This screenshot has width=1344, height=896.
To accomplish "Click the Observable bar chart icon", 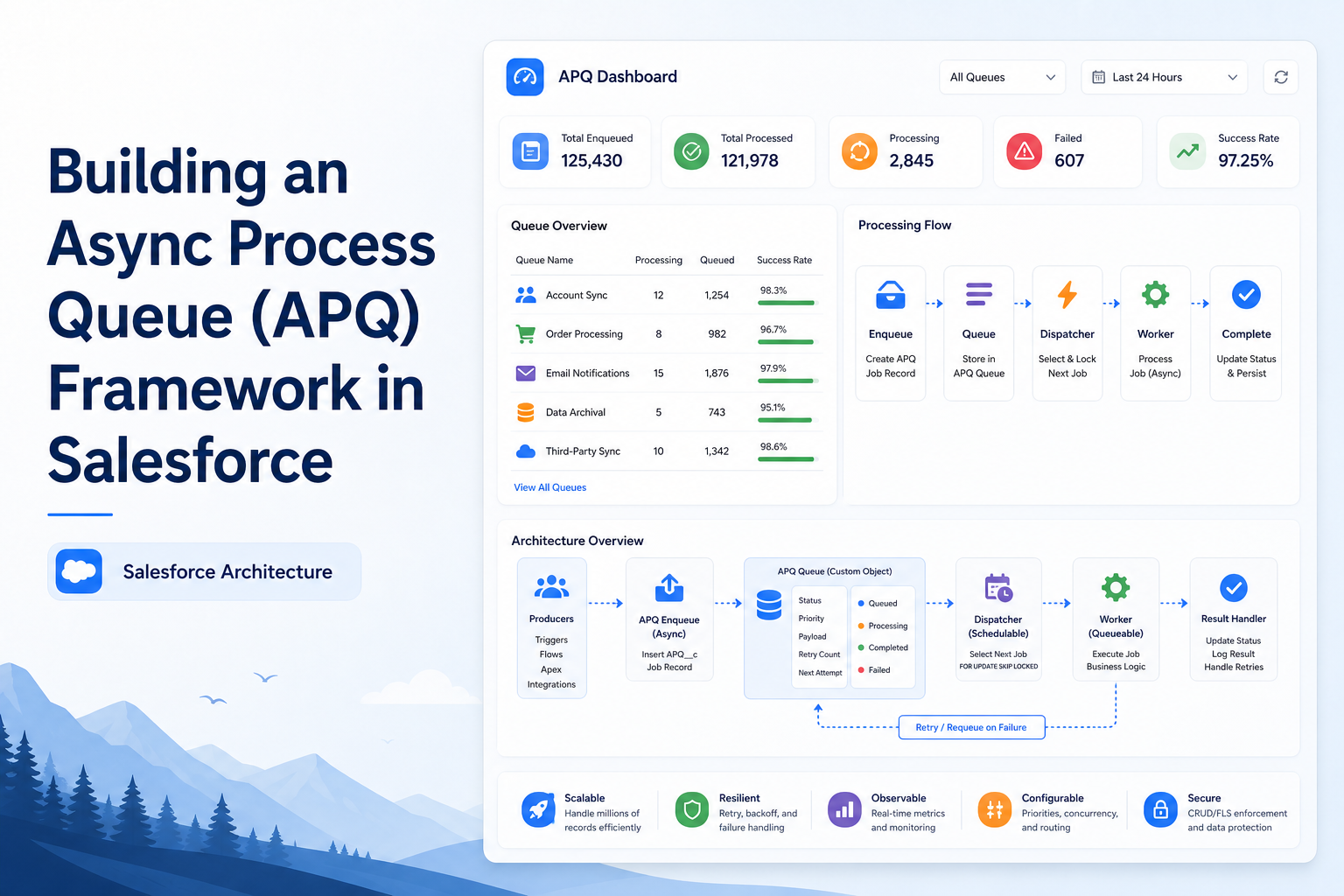I will pyautogui.click(x=844, y=810).
